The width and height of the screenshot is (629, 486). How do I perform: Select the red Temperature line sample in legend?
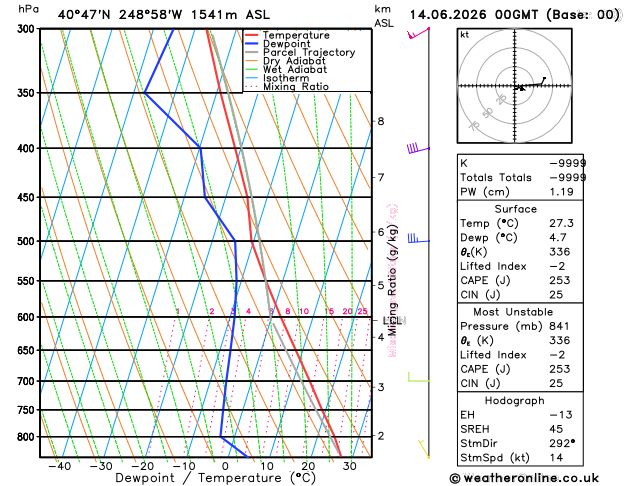click(252, 35)
